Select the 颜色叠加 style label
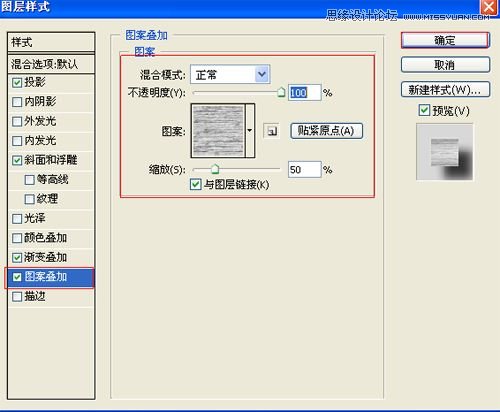Screen dimensions: 500x412 click(46, 238)
